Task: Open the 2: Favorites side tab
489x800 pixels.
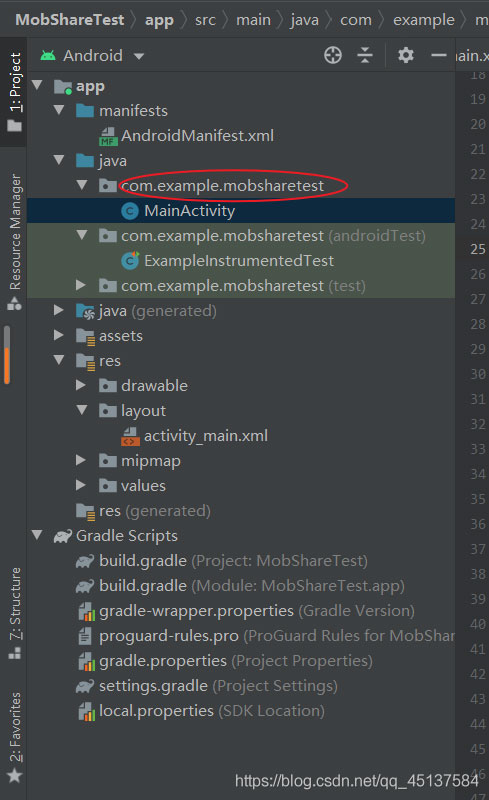Action: [x=14, y=737]
